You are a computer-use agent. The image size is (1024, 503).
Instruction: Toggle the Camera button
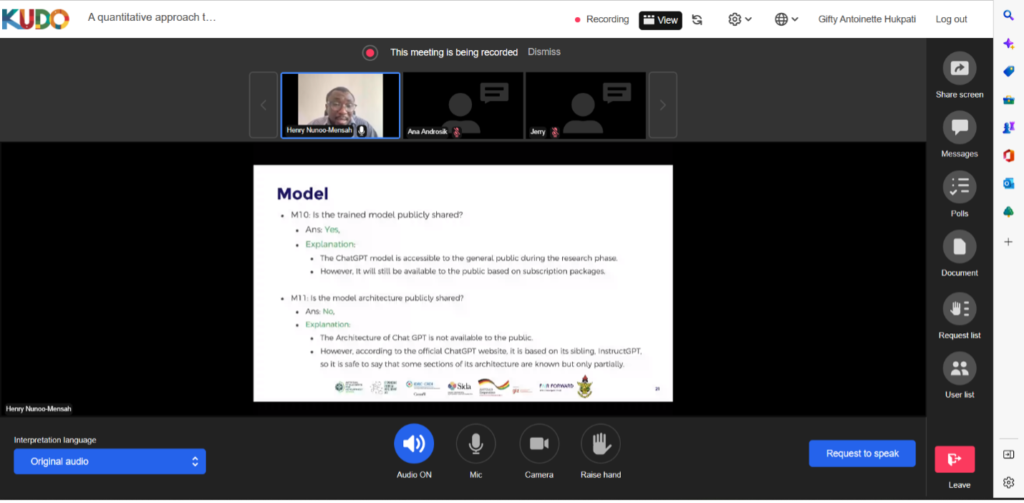pyautogui.click(x=539, y=444)
